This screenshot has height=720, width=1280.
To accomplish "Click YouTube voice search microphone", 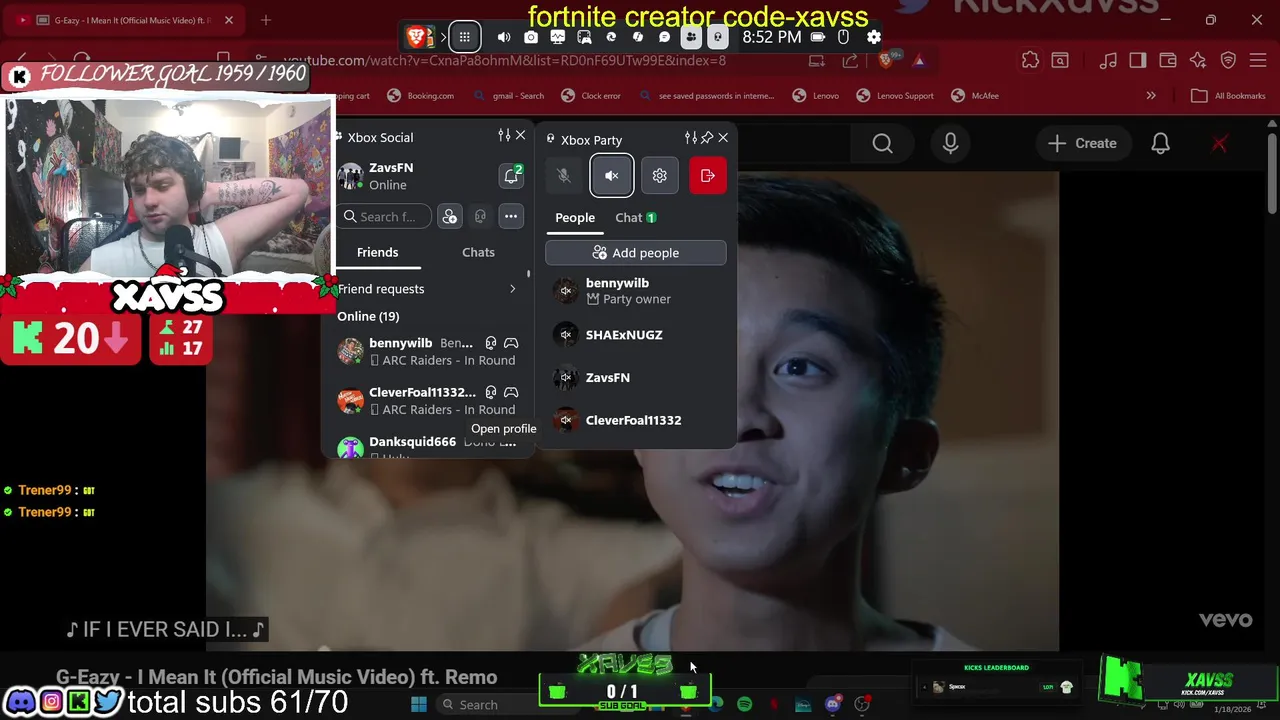I will tap(950, 144).
